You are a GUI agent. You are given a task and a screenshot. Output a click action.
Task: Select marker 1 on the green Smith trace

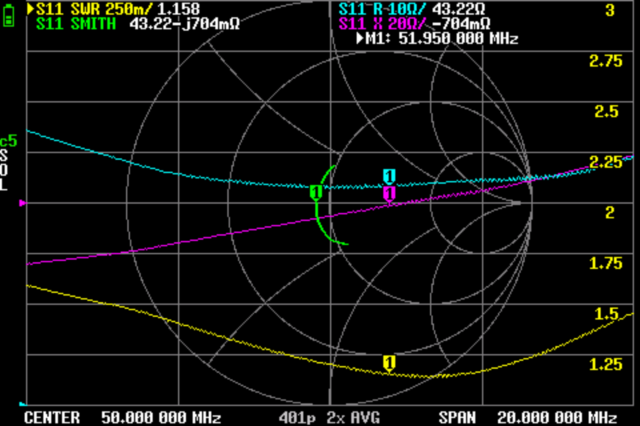(316, 191)
